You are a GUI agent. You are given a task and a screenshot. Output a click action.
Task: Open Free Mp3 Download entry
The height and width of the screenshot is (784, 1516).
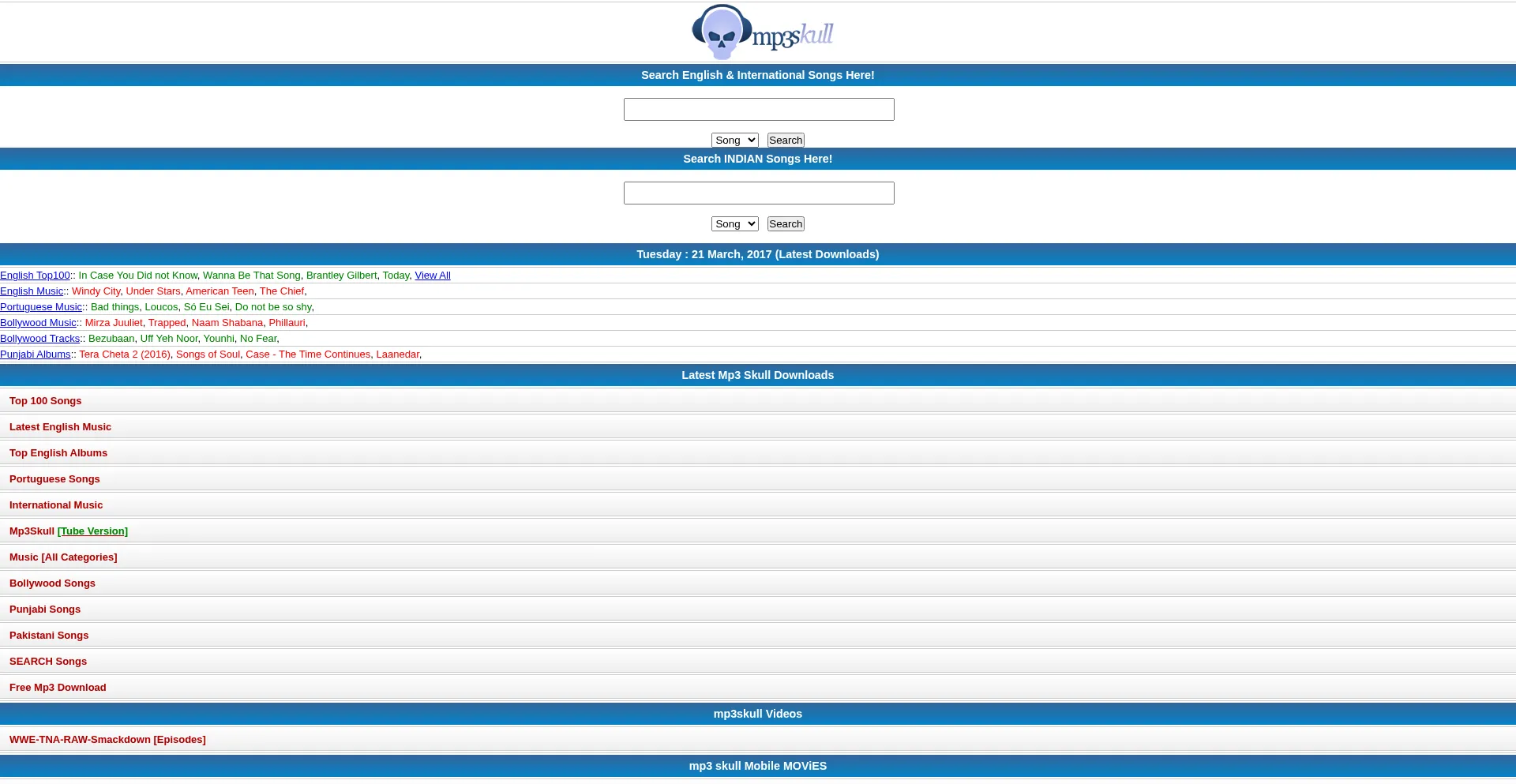(x=58, y=688)
